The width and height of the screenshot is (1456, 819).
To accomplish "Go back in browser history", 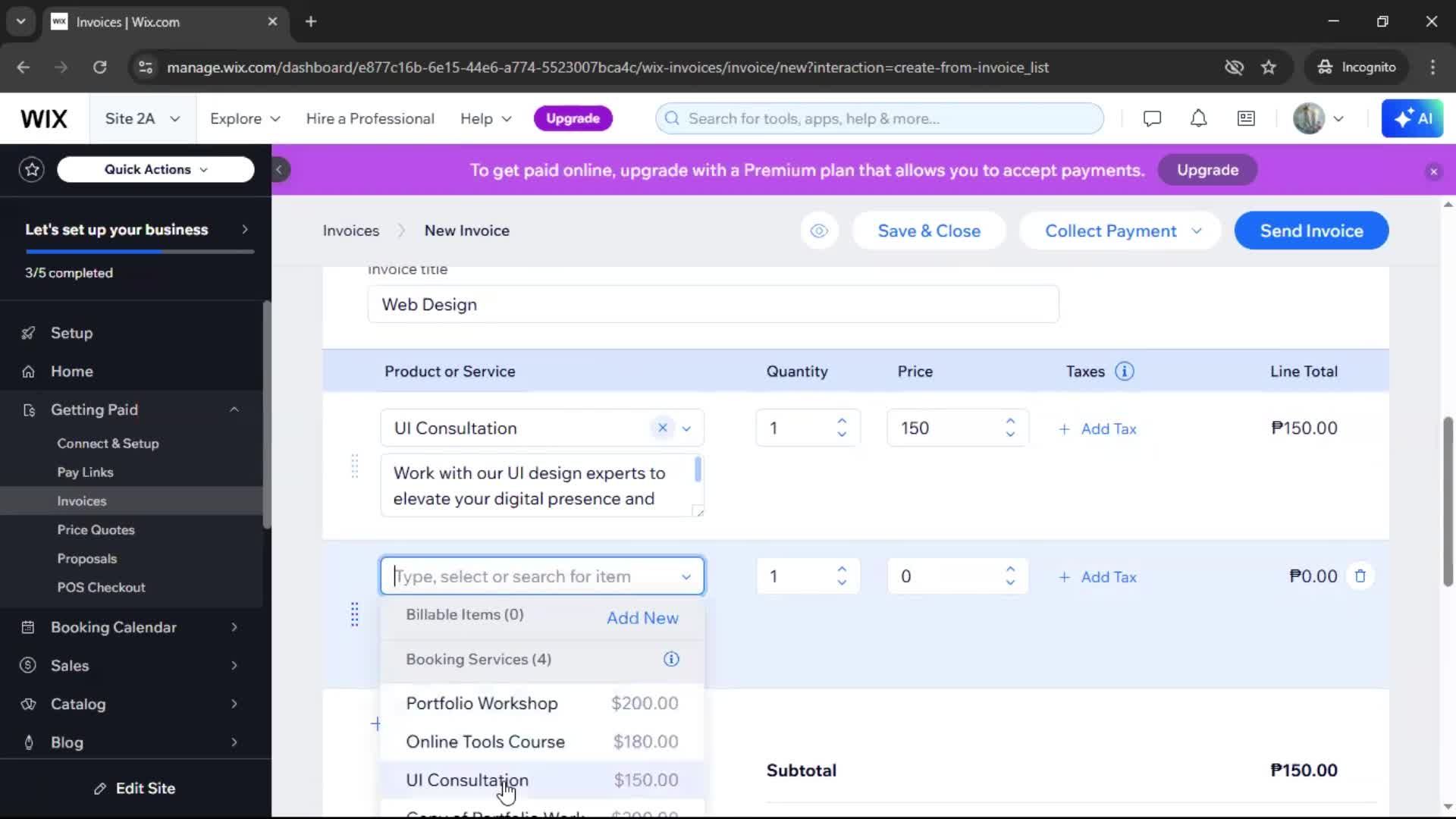I will click(24, 67).
